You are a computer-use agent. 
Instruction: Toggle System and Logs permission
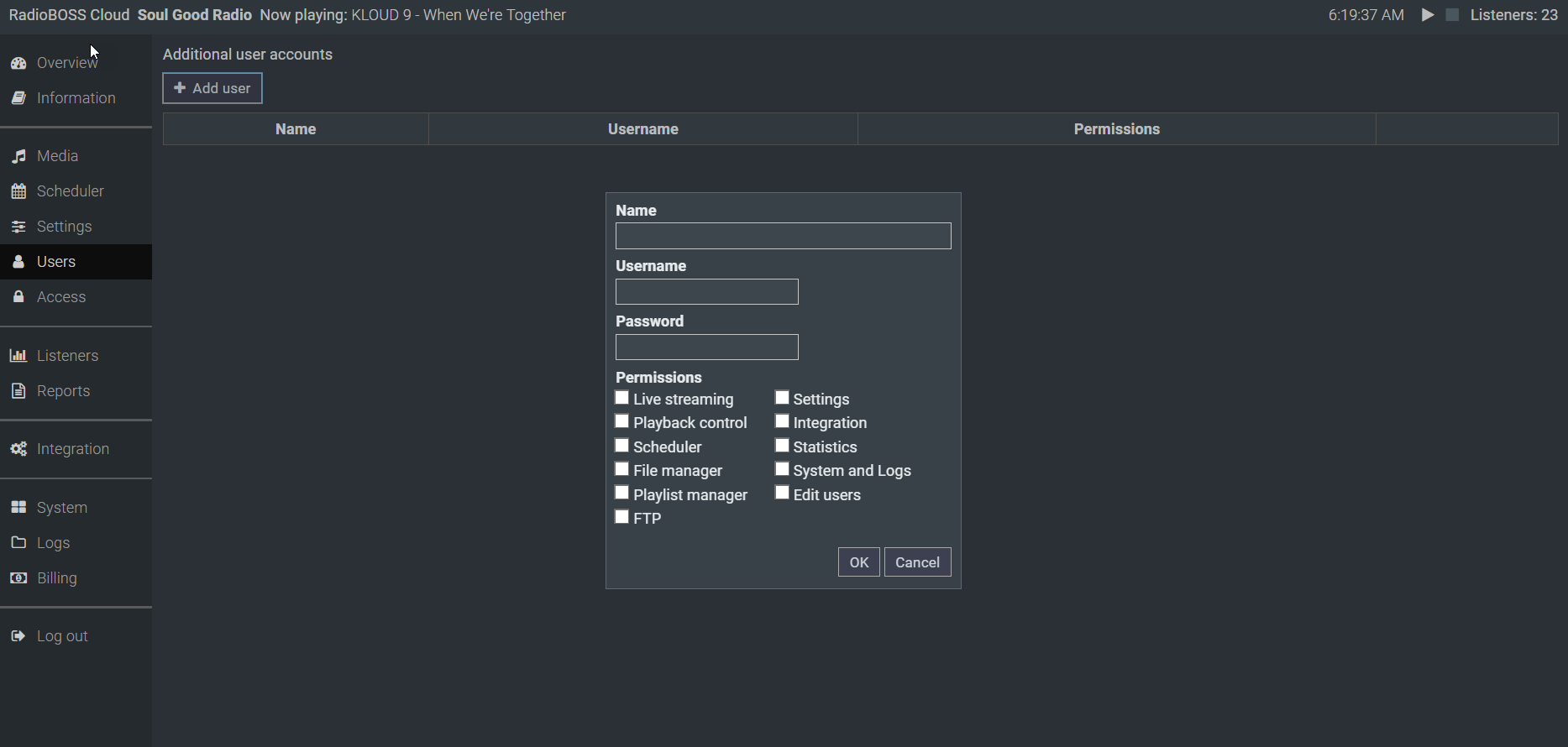782,469
